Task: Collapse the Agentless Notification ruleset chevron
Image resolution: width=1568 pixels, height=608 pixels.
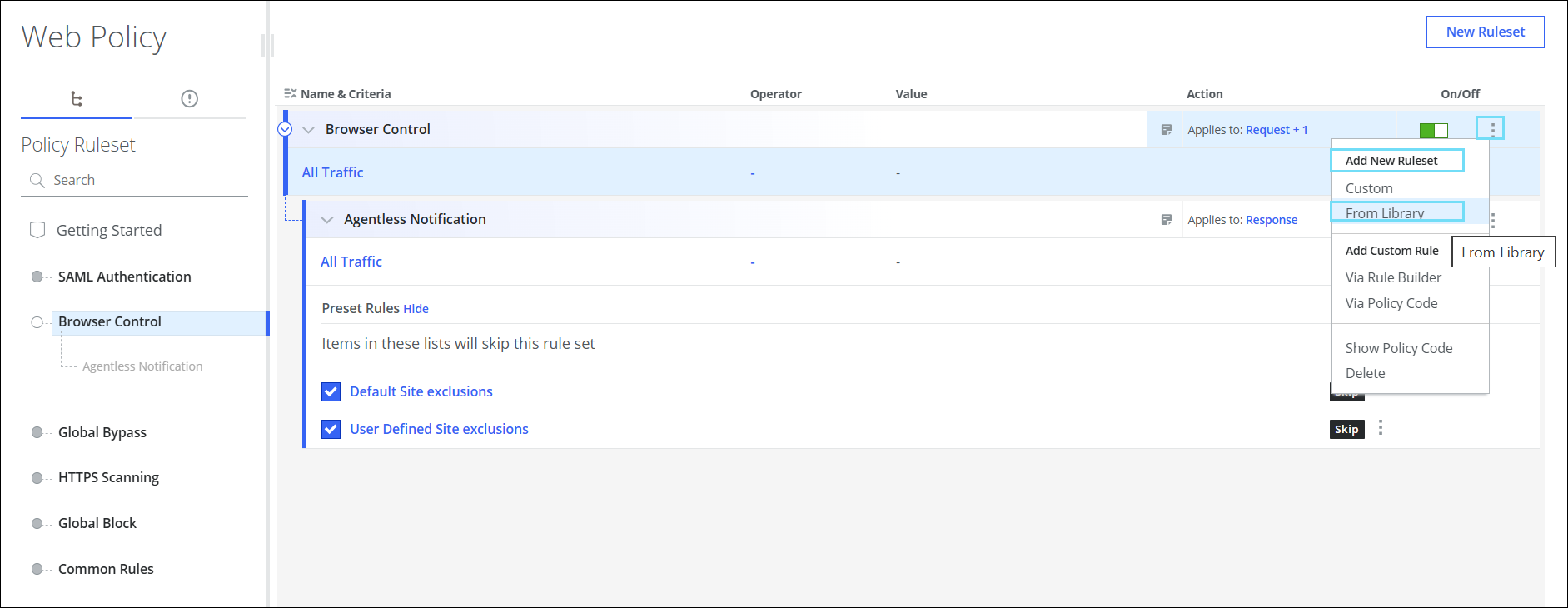Action: pos(327,220)
